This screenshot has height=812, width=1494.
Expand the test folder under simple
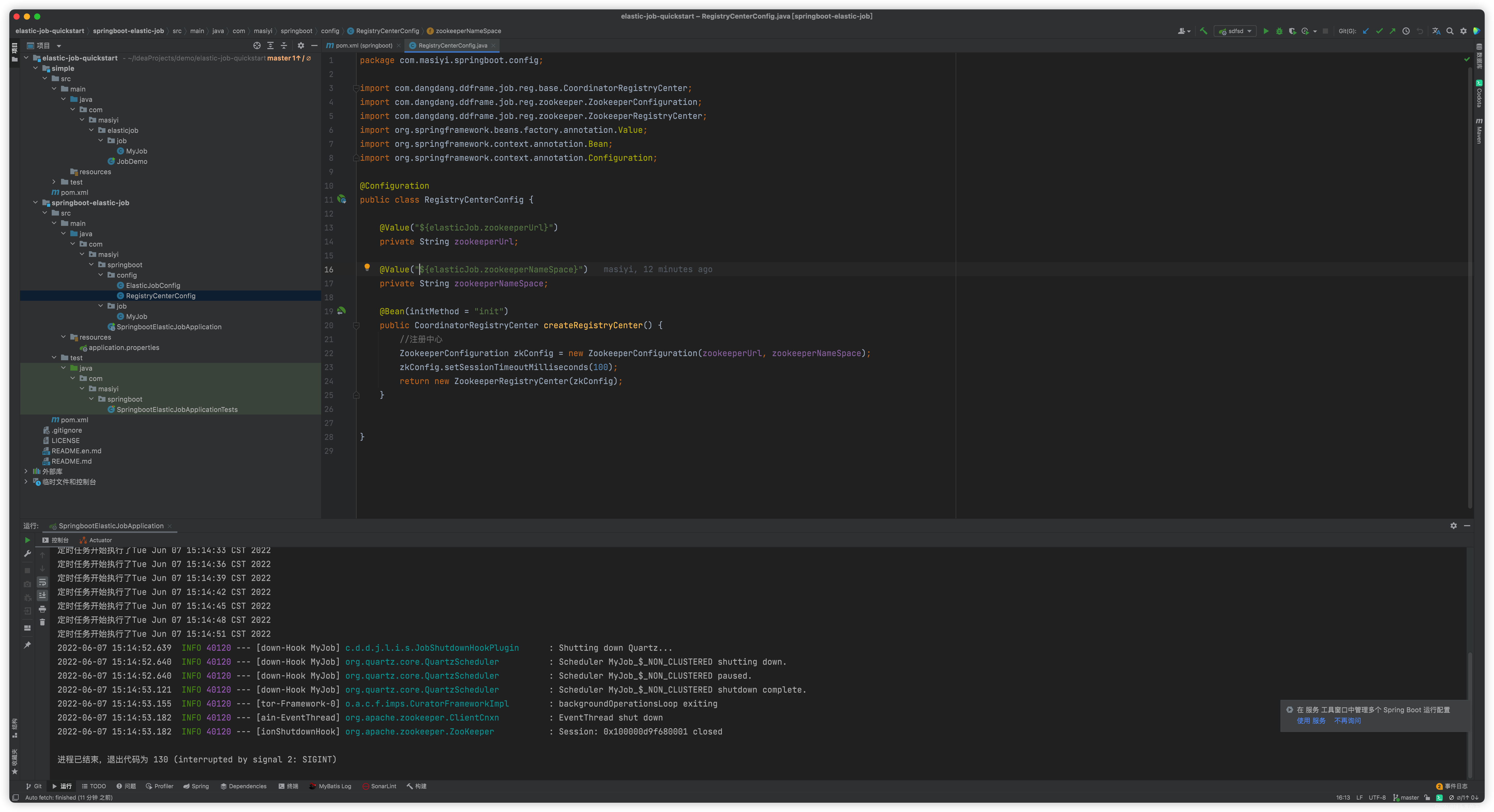point(54,182)
